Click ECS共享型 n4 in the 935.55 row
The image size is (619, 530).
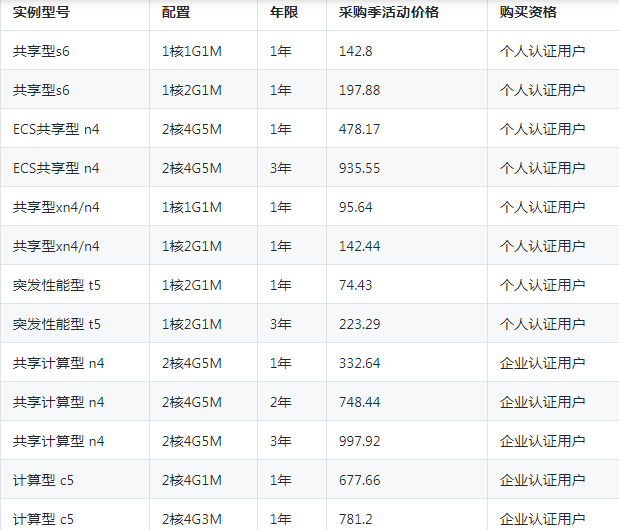[x=56, y=169]
